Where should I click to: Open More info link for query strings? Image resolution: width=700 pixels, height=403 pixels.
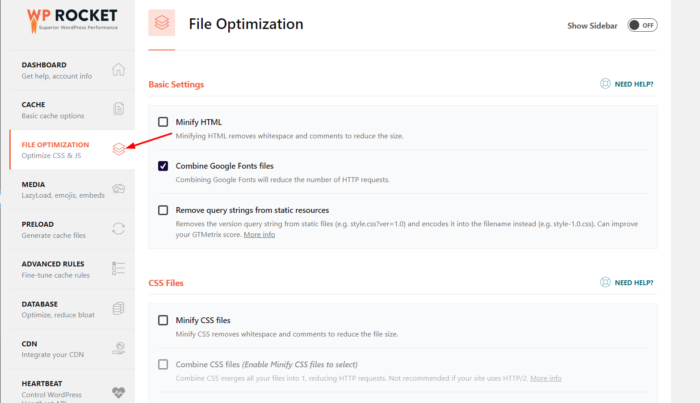pos(259,235)
